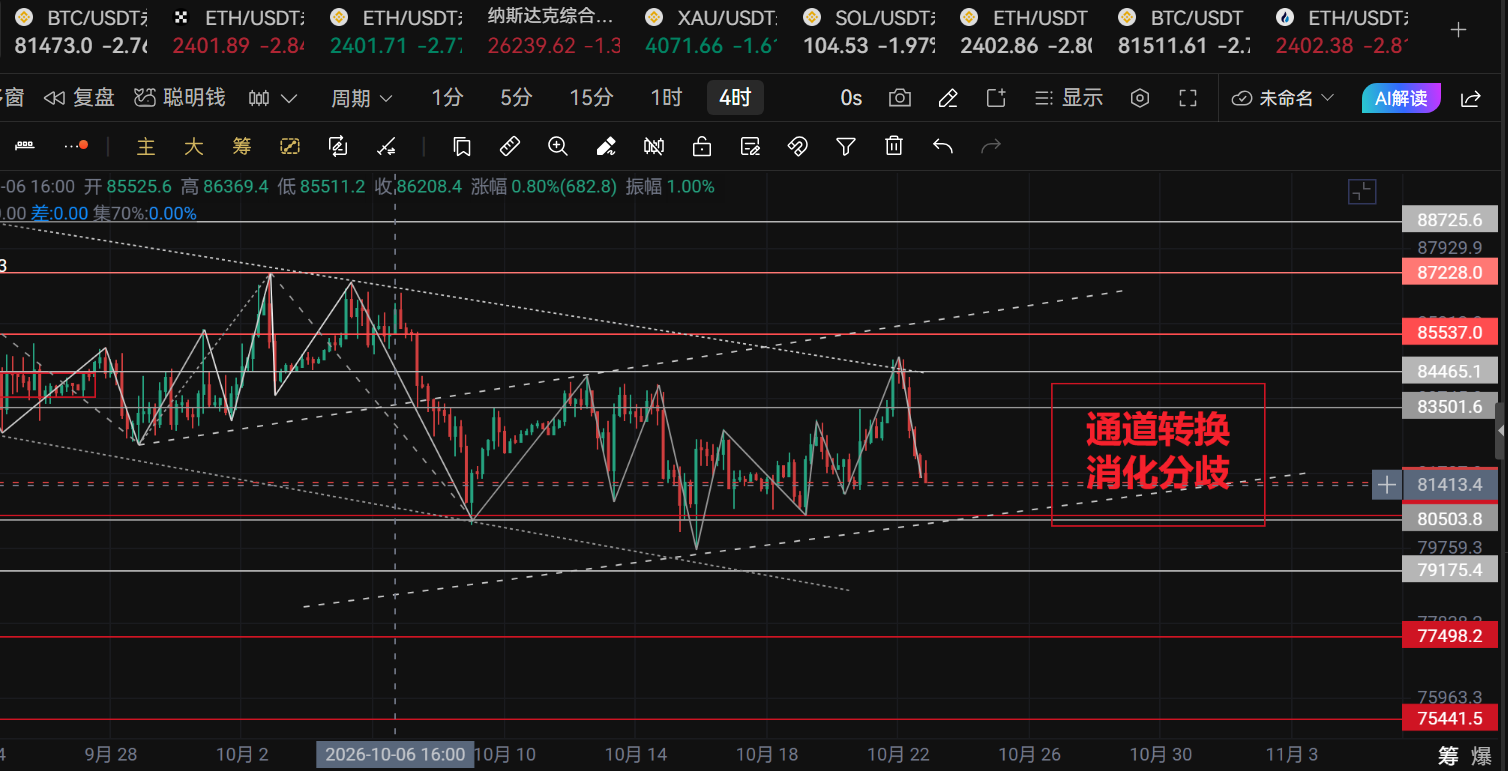Click the add-layout plus square icon
This screenshot has height=771, width=1508.
pyautogui.click(x=996, y=98)
